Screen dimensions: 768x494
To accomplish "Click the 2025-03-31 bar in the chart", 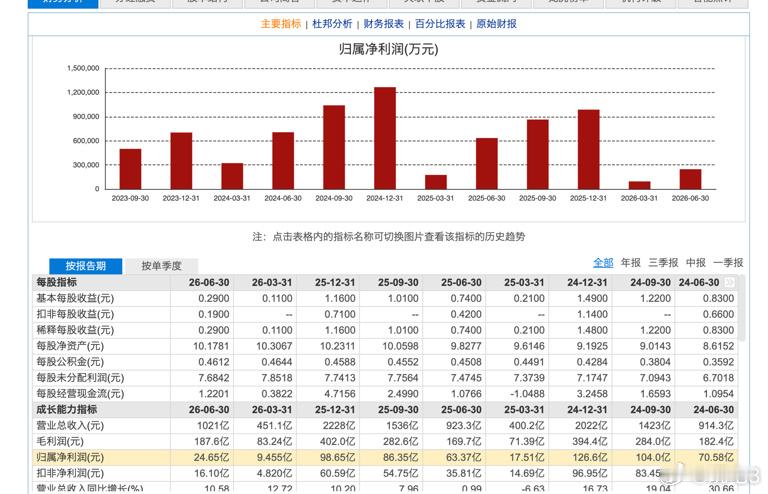I will [x=436, y=182].
